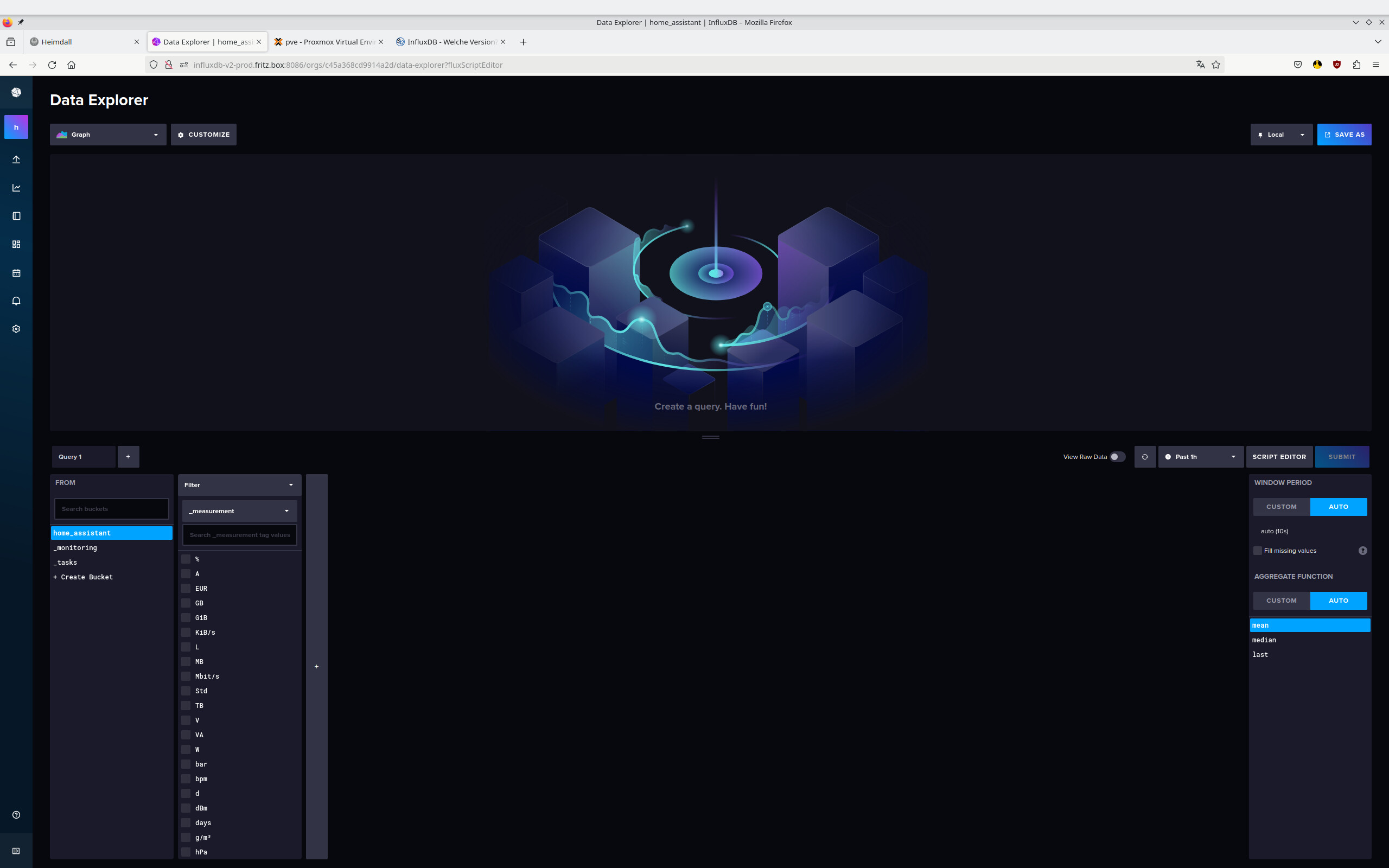Open the Settings gear icon in sidebar

(x=16, y=329)
